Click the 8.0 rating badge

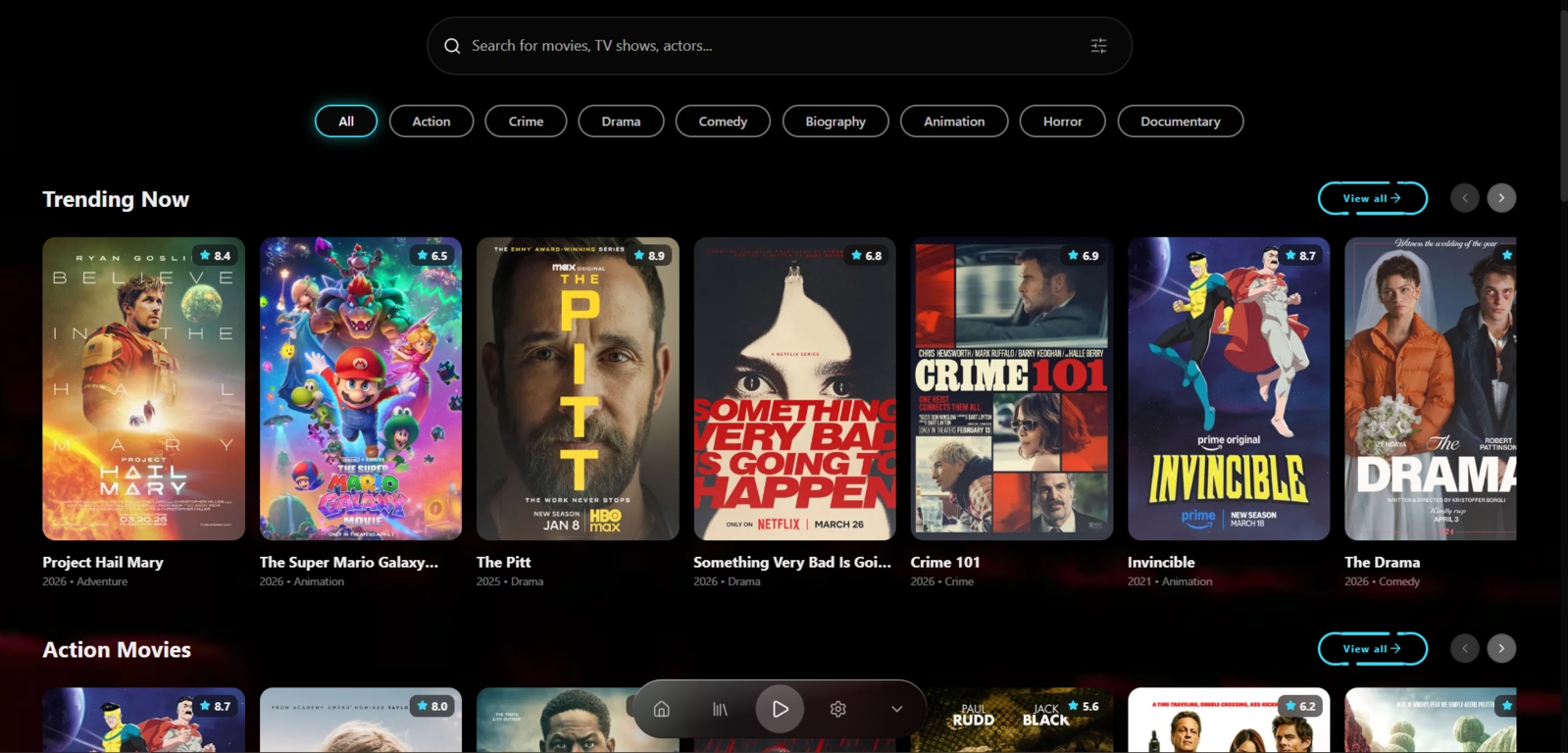432,706
